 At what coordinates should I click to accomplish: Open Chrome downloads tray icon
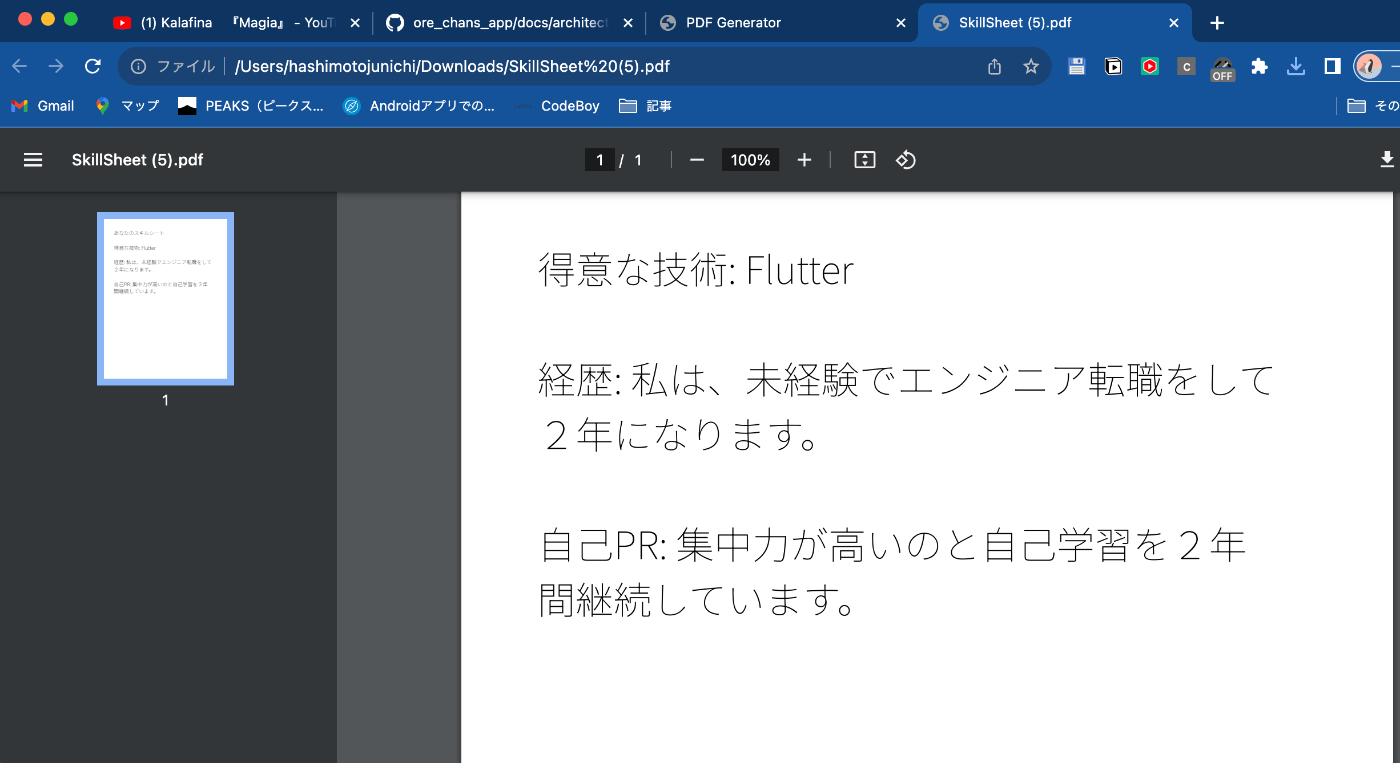tap(1296, 67)
